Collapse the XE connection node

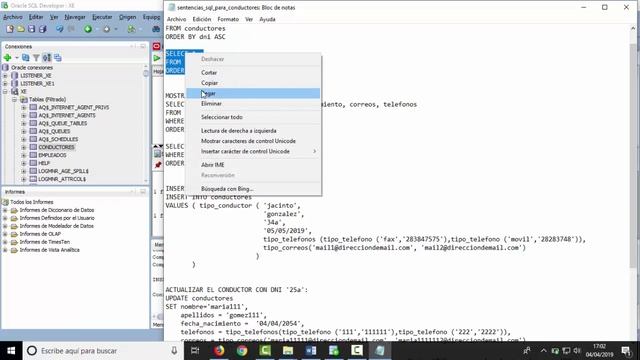point(5,91)
